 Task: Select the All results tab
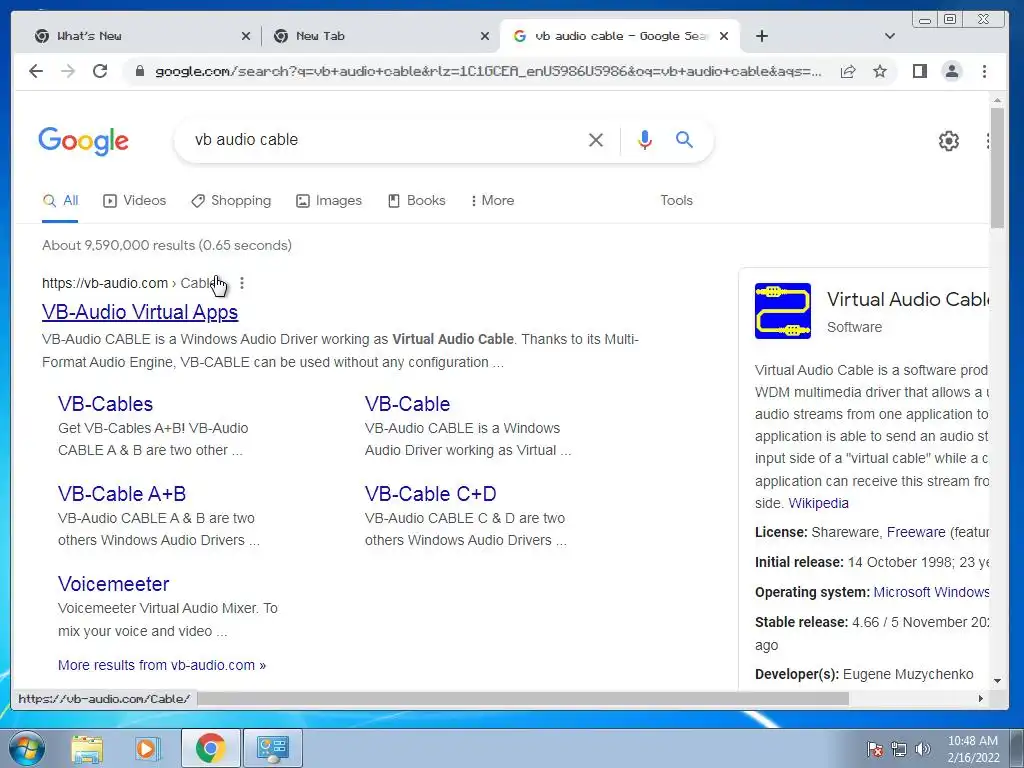pos(60,200)
